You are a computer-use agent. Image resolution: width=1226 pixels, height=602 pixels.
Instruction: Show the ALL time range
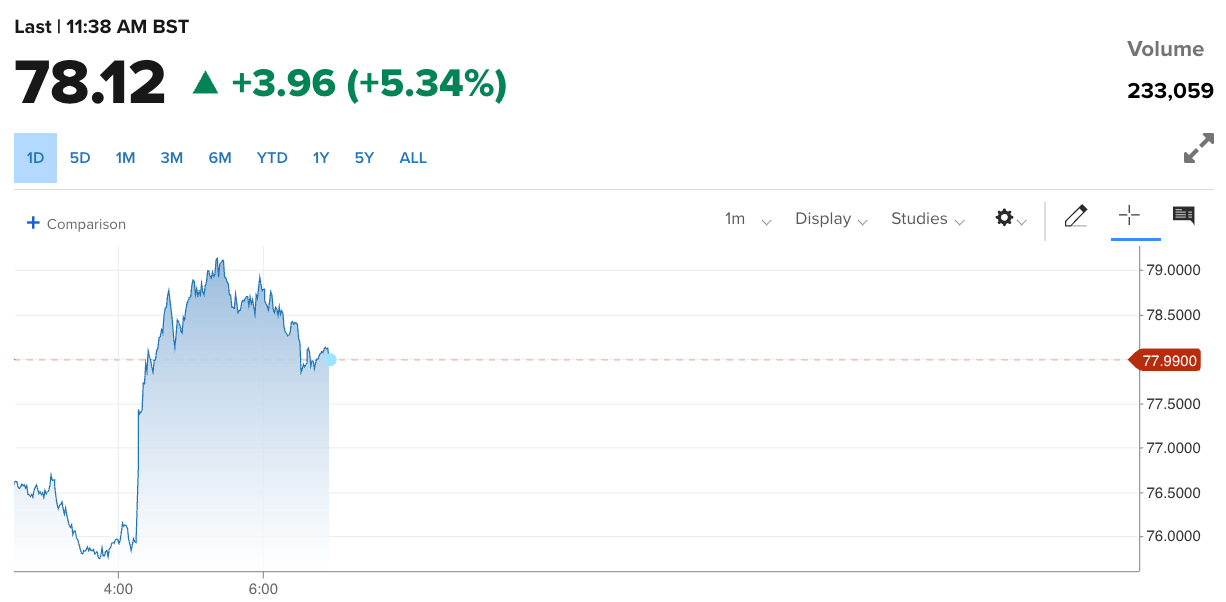(413, 158)
